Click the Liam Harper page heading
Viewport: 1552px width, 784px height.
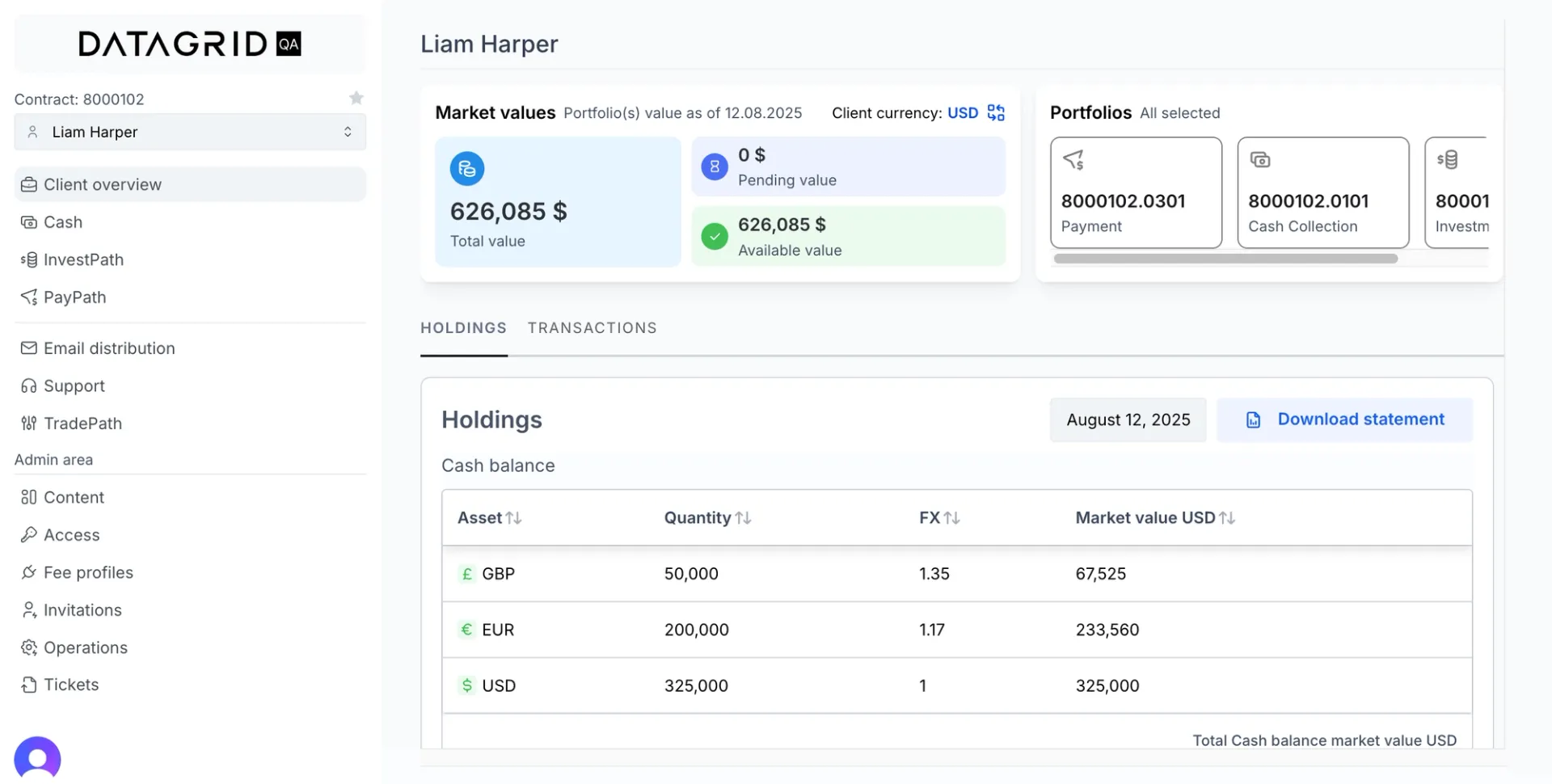(x=489, y=44)
